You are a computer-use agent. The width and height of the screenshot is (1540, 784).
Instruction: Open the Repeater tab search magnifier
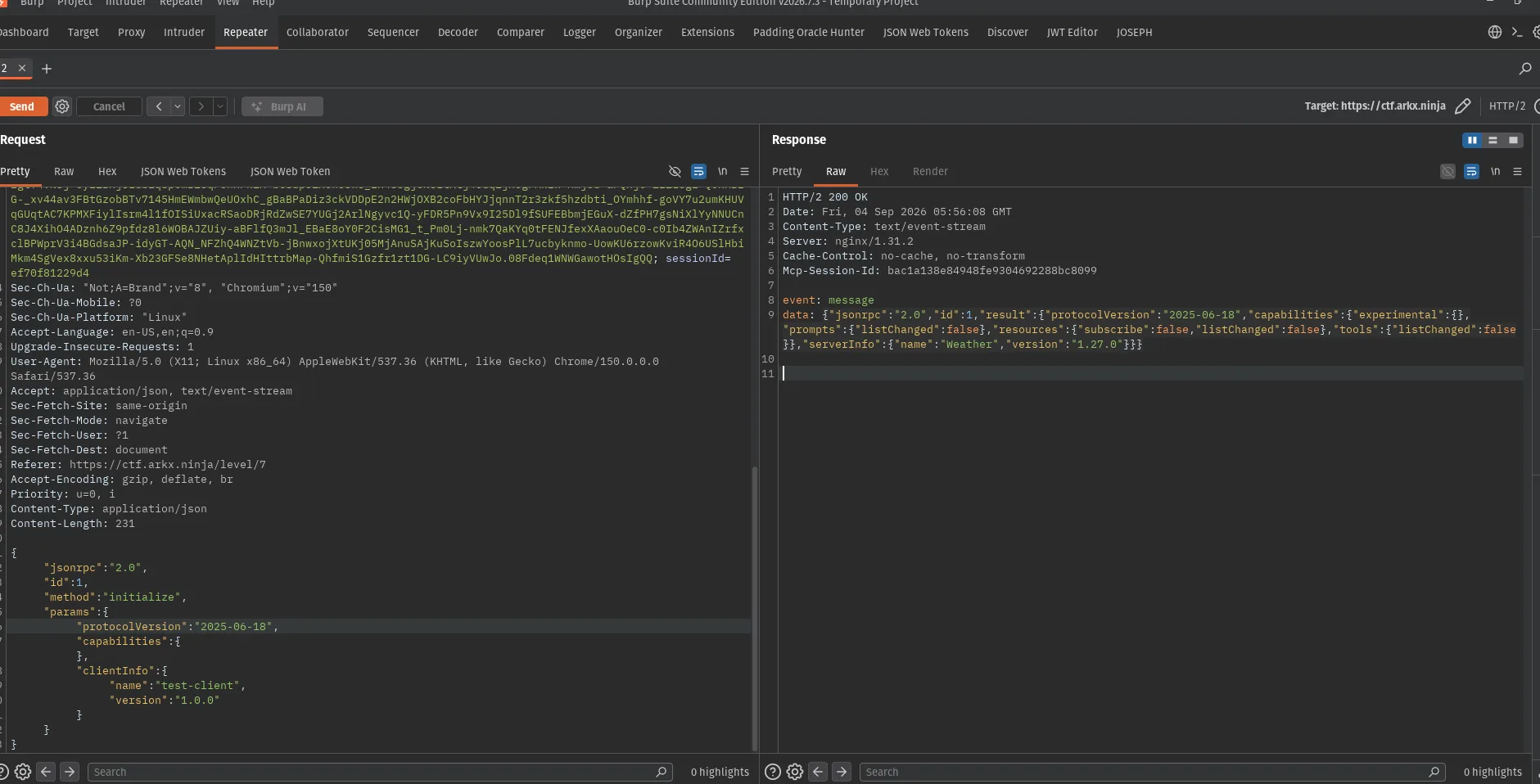1524,69
